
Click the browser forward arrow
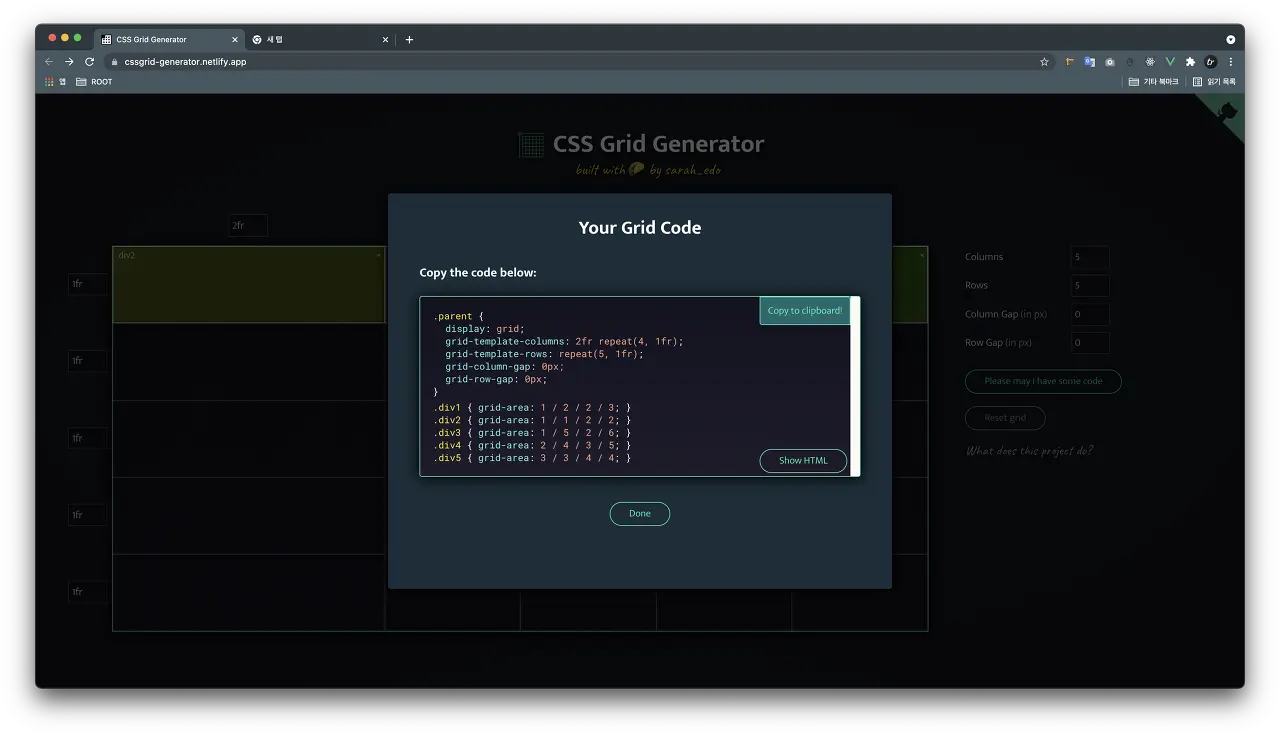69,61
